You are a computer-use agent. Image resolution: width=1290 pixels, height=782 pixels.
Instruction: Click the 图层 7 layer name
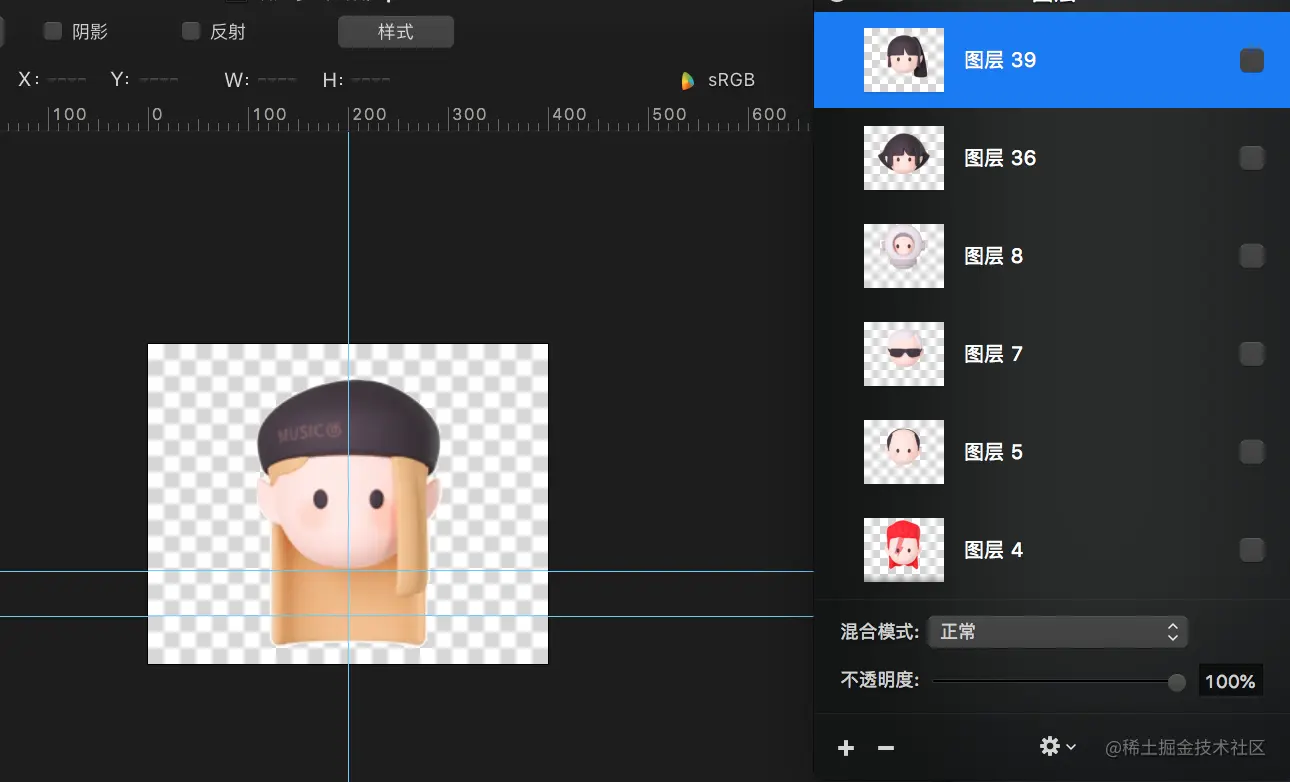tap(993, 354)
